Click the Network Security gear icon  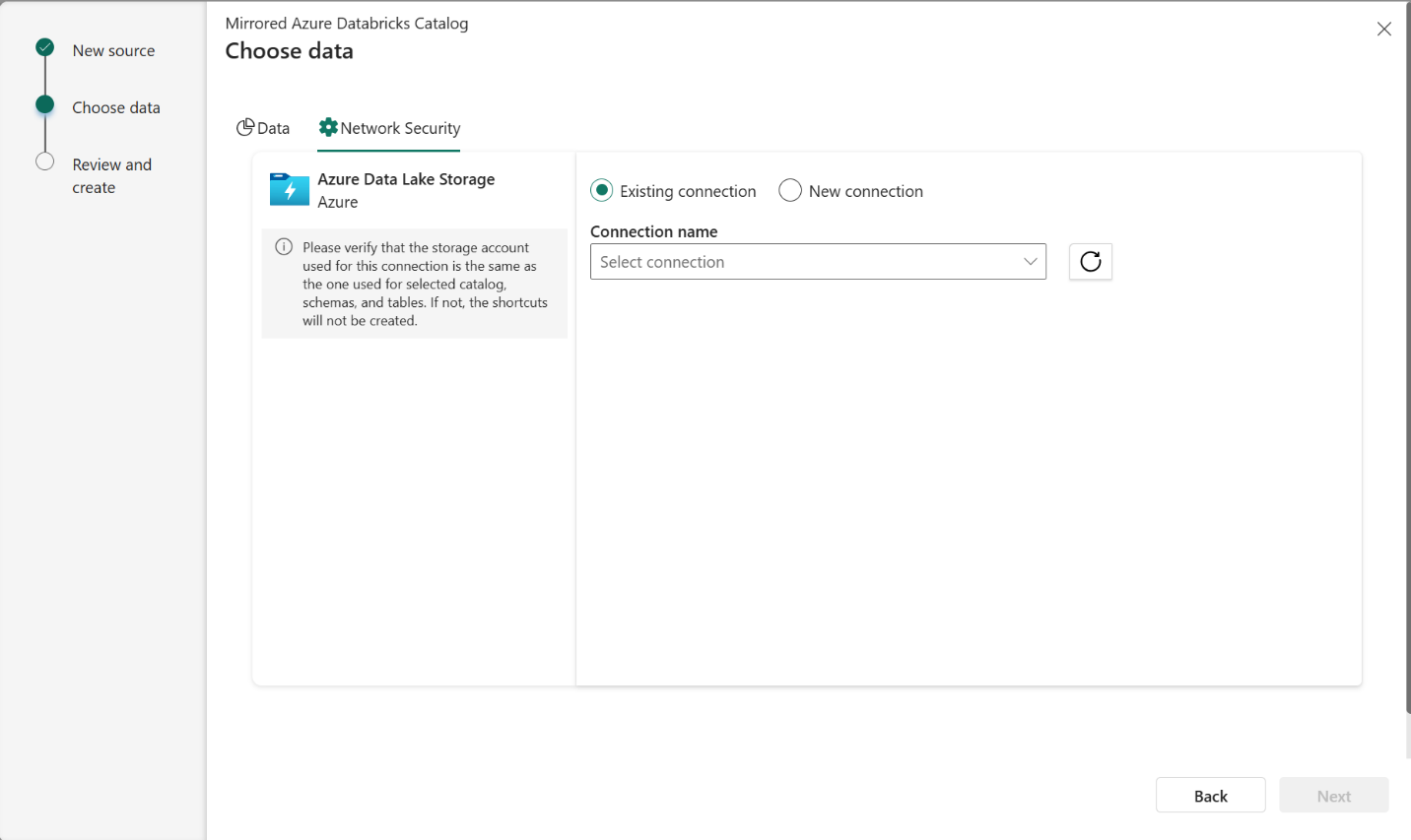pyautogui.click(x=328, y=127)
